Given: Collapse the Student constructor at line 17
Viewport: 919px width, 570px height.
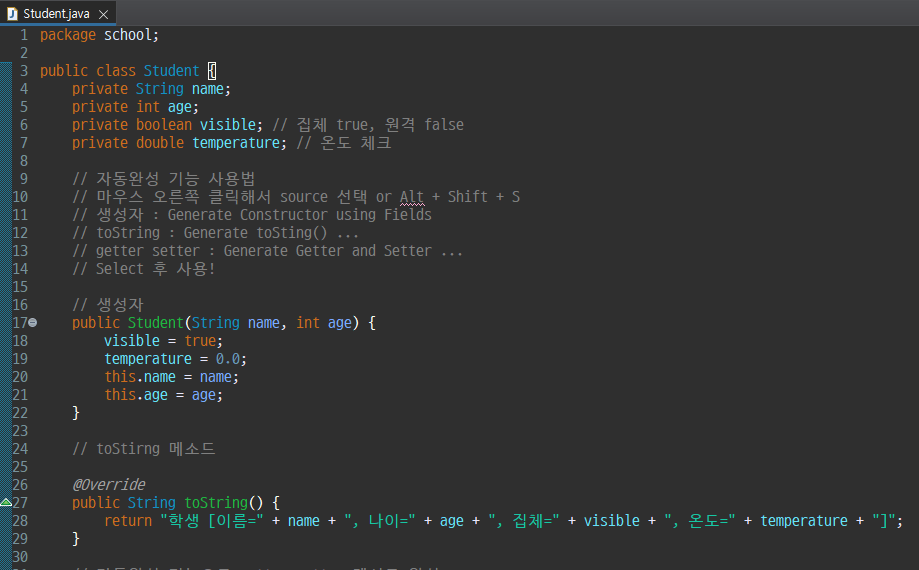Looking at the screenshot, I should click(33, 322).
